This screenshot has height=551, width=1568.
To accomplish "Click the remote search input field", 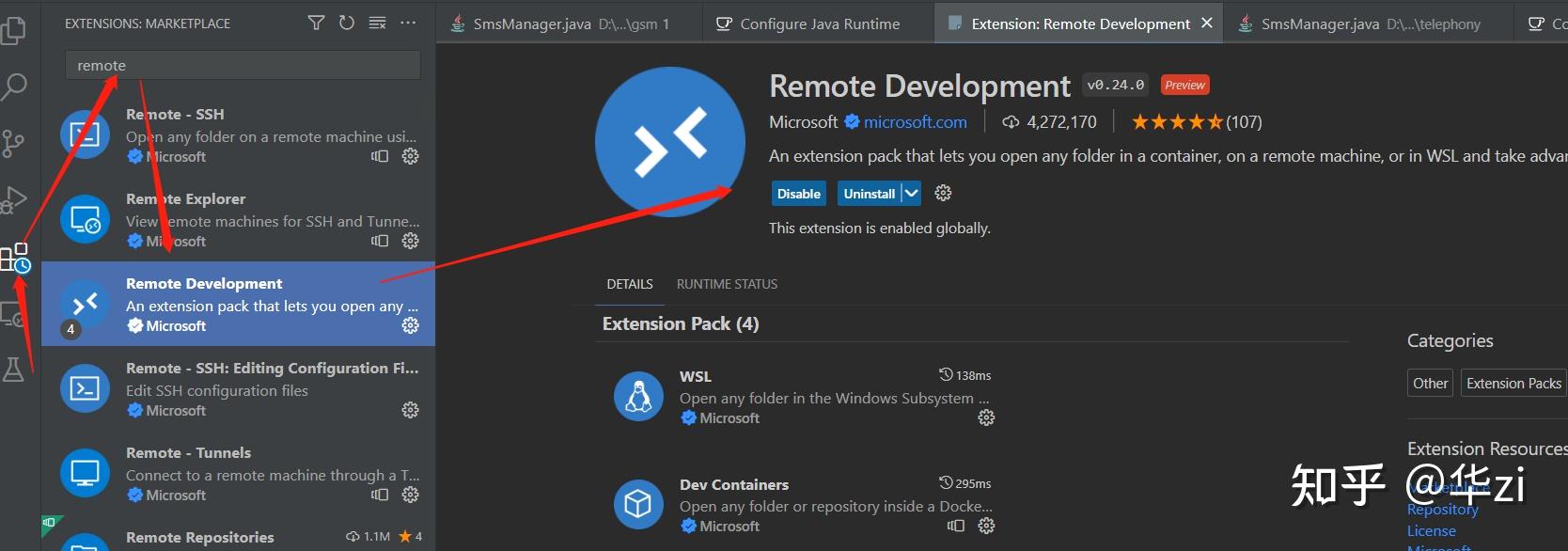I will coord(243,65).
